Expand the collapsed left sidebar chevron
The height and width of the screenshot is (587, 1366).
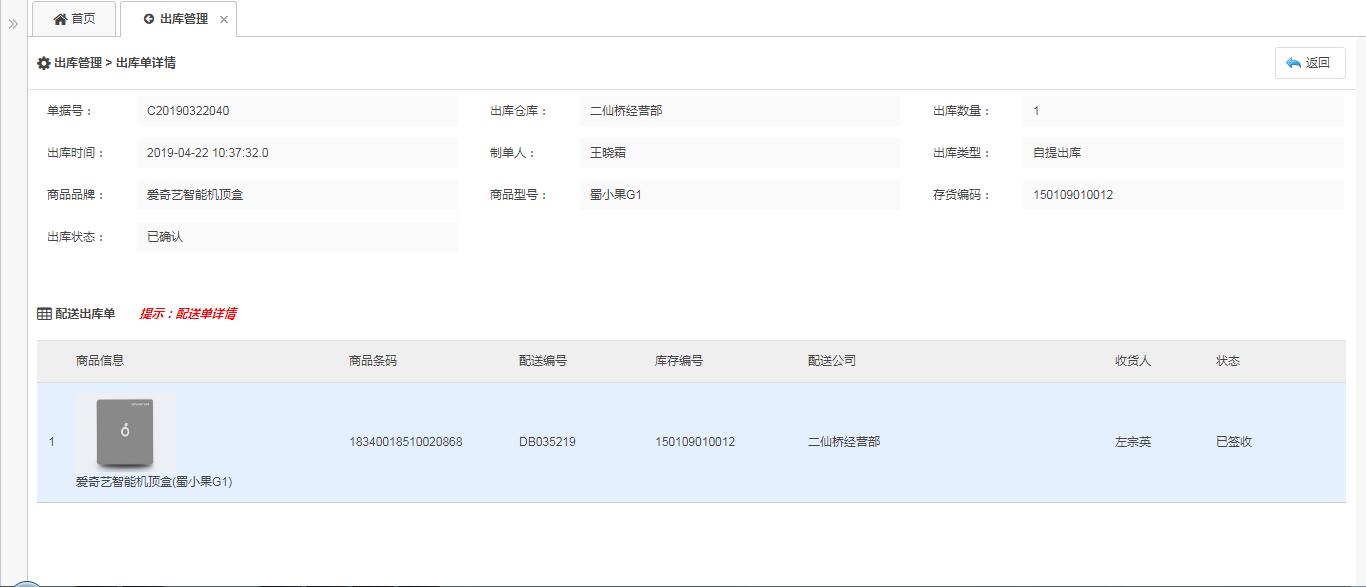[x=13, y=24]
